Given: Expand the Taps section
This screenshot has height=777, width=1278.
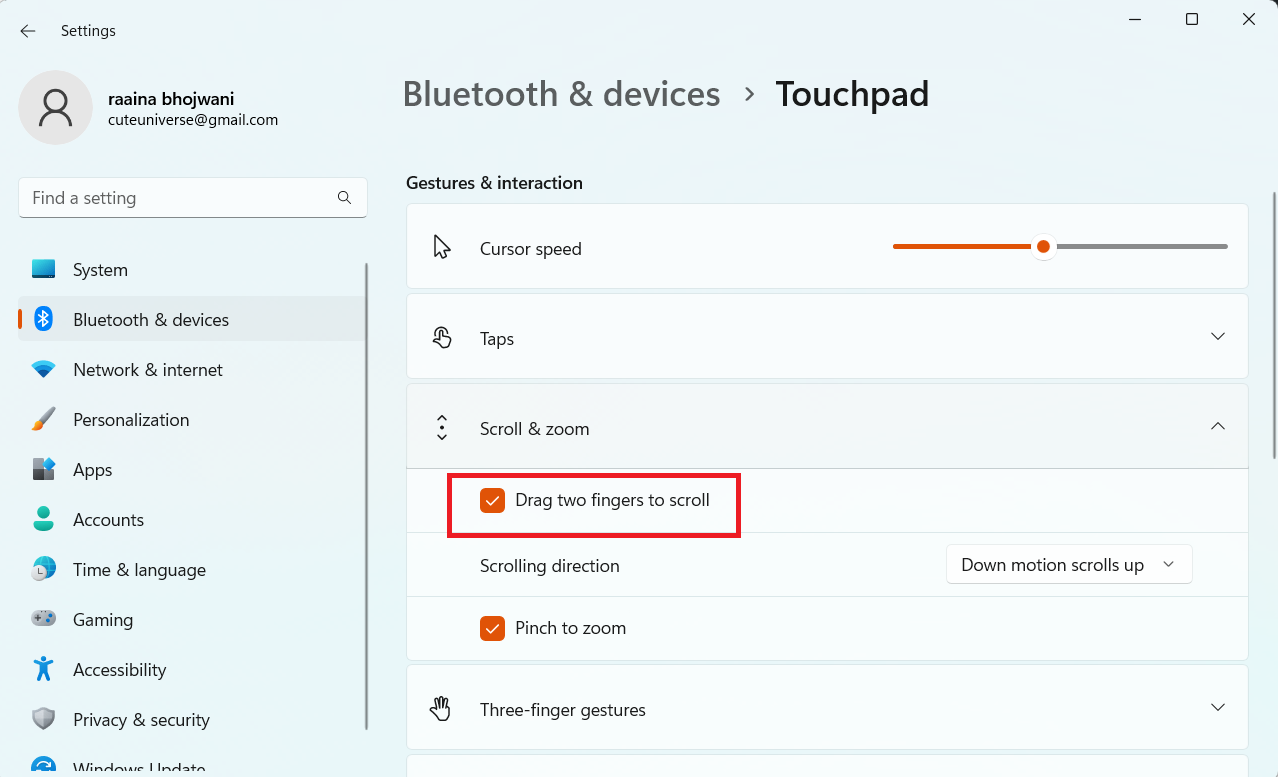Looking at the screenshot, I should (x=1217, y=337).
